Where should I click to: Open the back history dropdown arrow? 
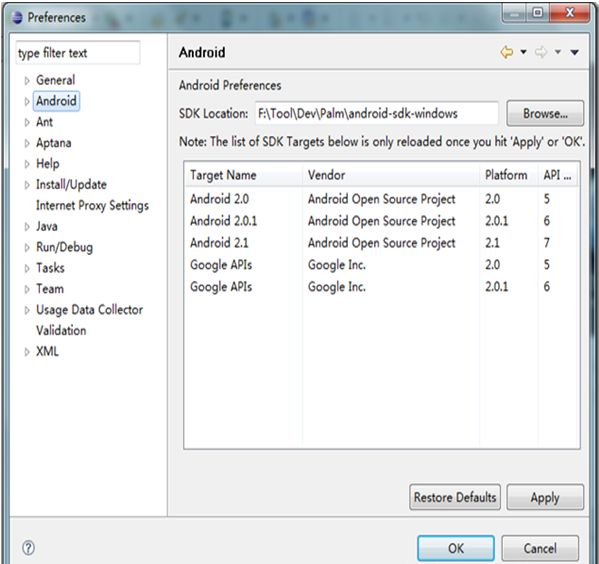coord(523,52)
